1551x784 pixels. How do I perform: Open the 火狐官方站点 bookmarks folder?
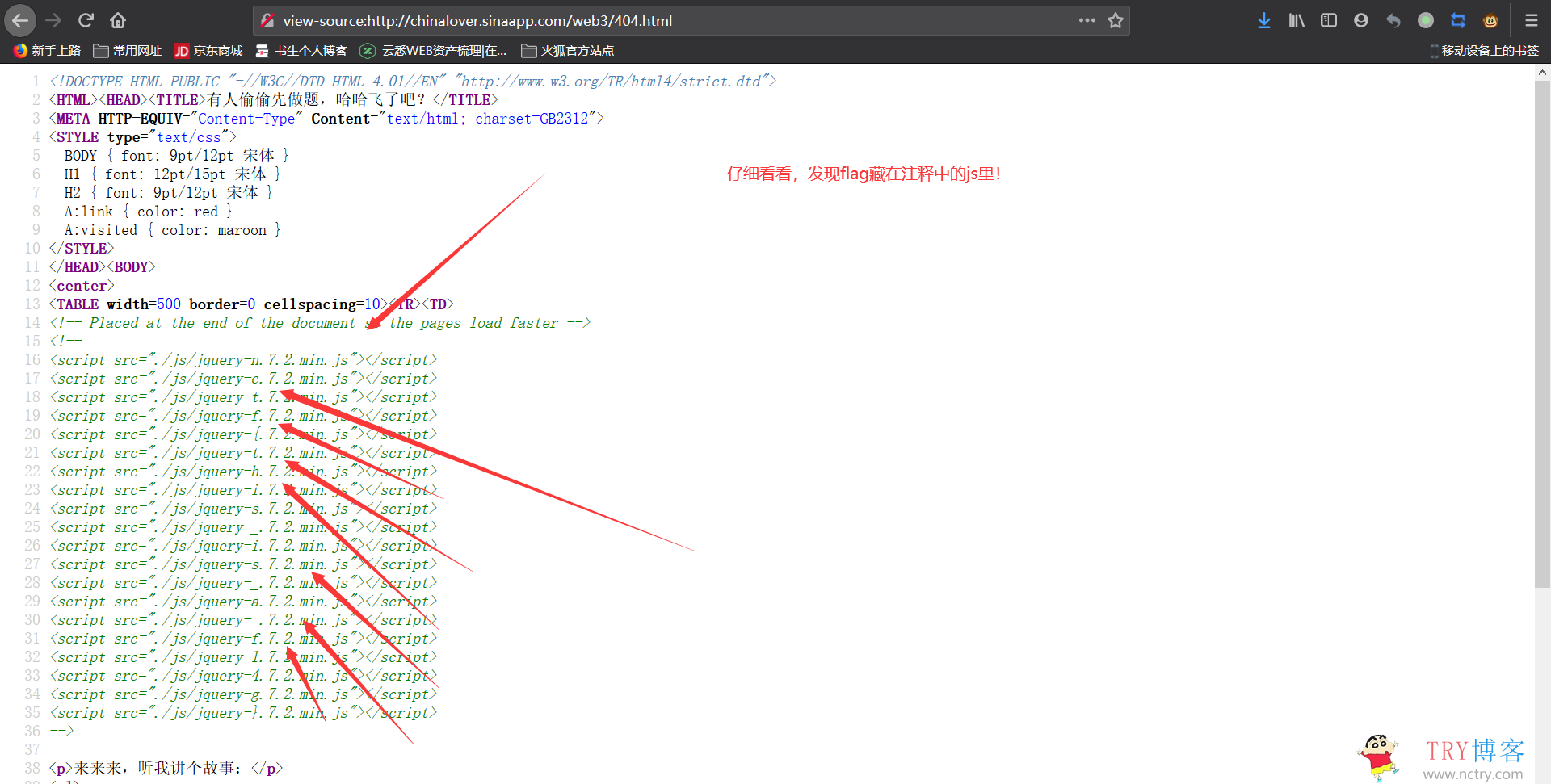pyautogui.click(x=568, y=51)
